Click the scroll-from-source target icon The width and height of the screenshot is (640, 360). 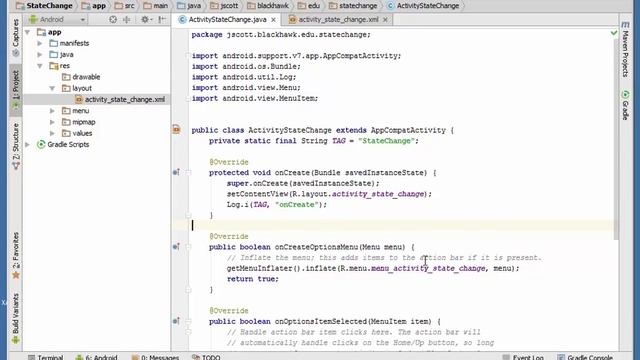[x=113, y=19]
